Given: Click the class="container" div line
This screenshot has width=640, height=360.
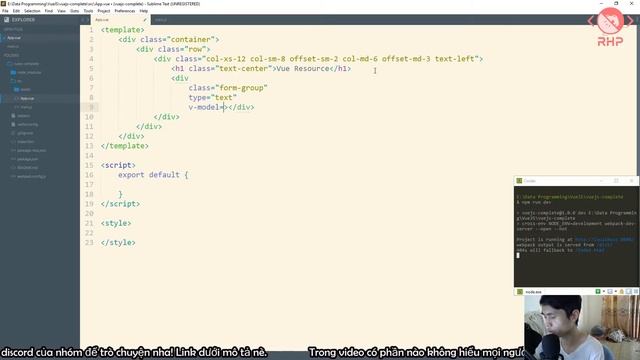Looking at the screenshot, I should [169, 40].
